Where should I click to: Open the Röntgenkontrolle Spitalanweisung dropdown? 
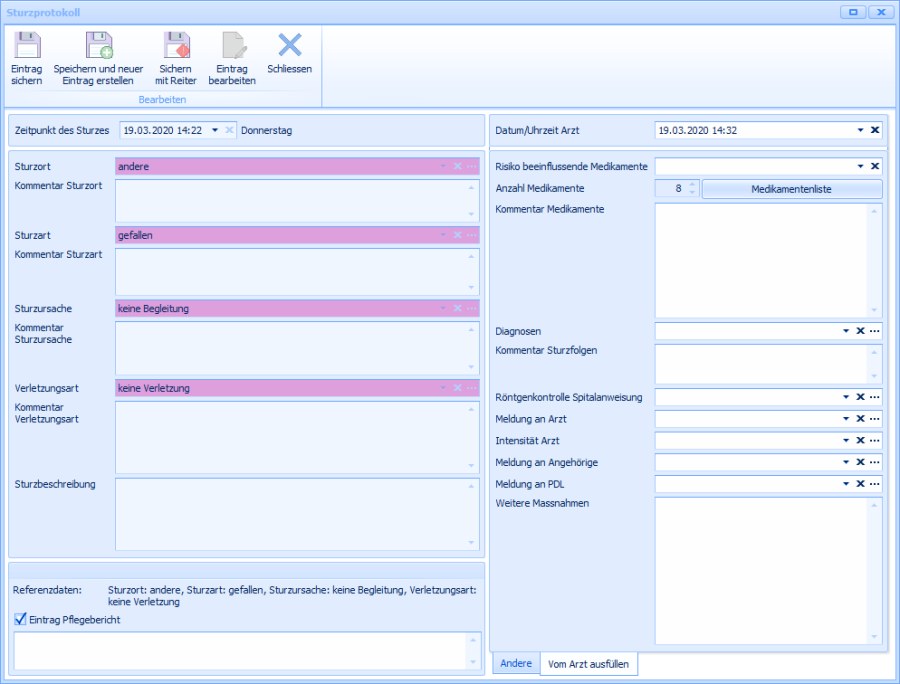point(846,397)
